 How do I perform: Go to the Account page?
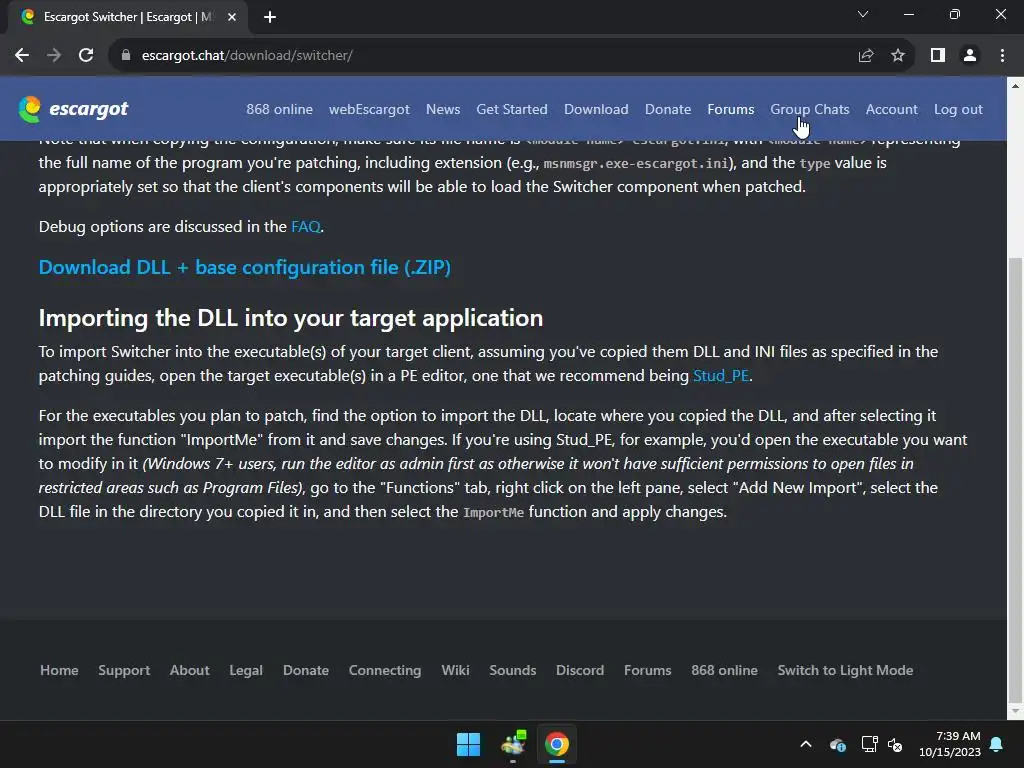pyautogui.click(x=891, y=109)
